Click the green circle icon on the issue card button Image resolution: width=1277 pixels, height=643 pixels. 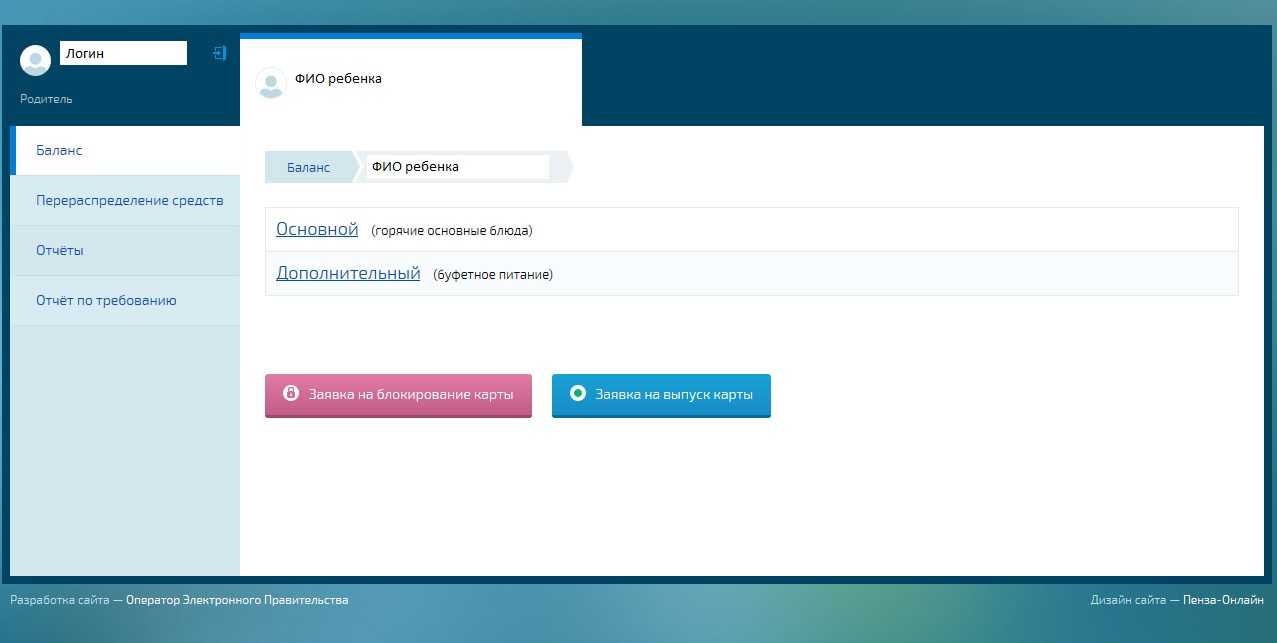[x=577, y=394]
